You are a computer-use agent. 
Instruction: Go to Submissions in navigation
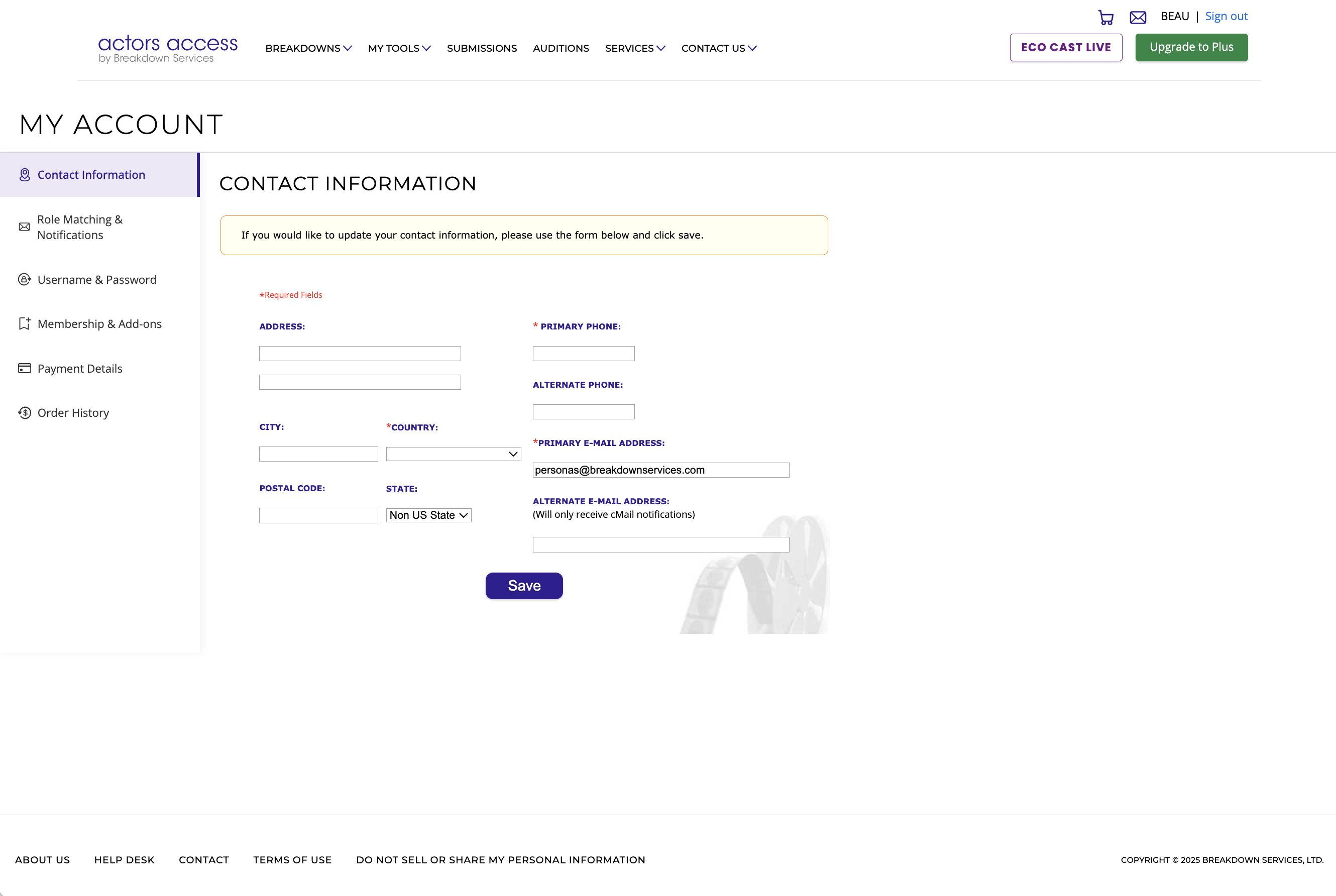point(481,49)
